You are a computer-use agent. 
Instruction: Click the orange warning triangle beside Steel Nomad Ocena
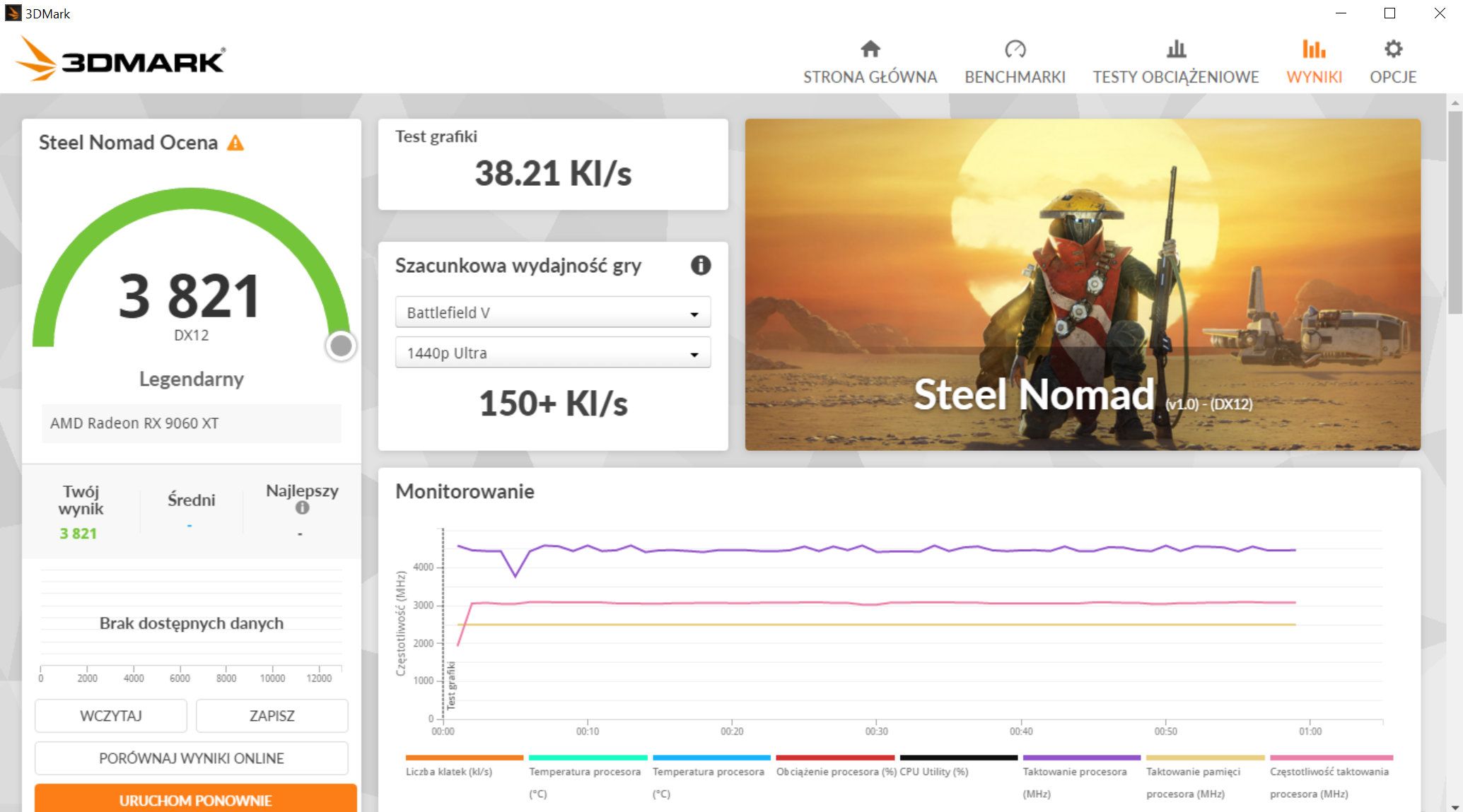pos(235,143)
